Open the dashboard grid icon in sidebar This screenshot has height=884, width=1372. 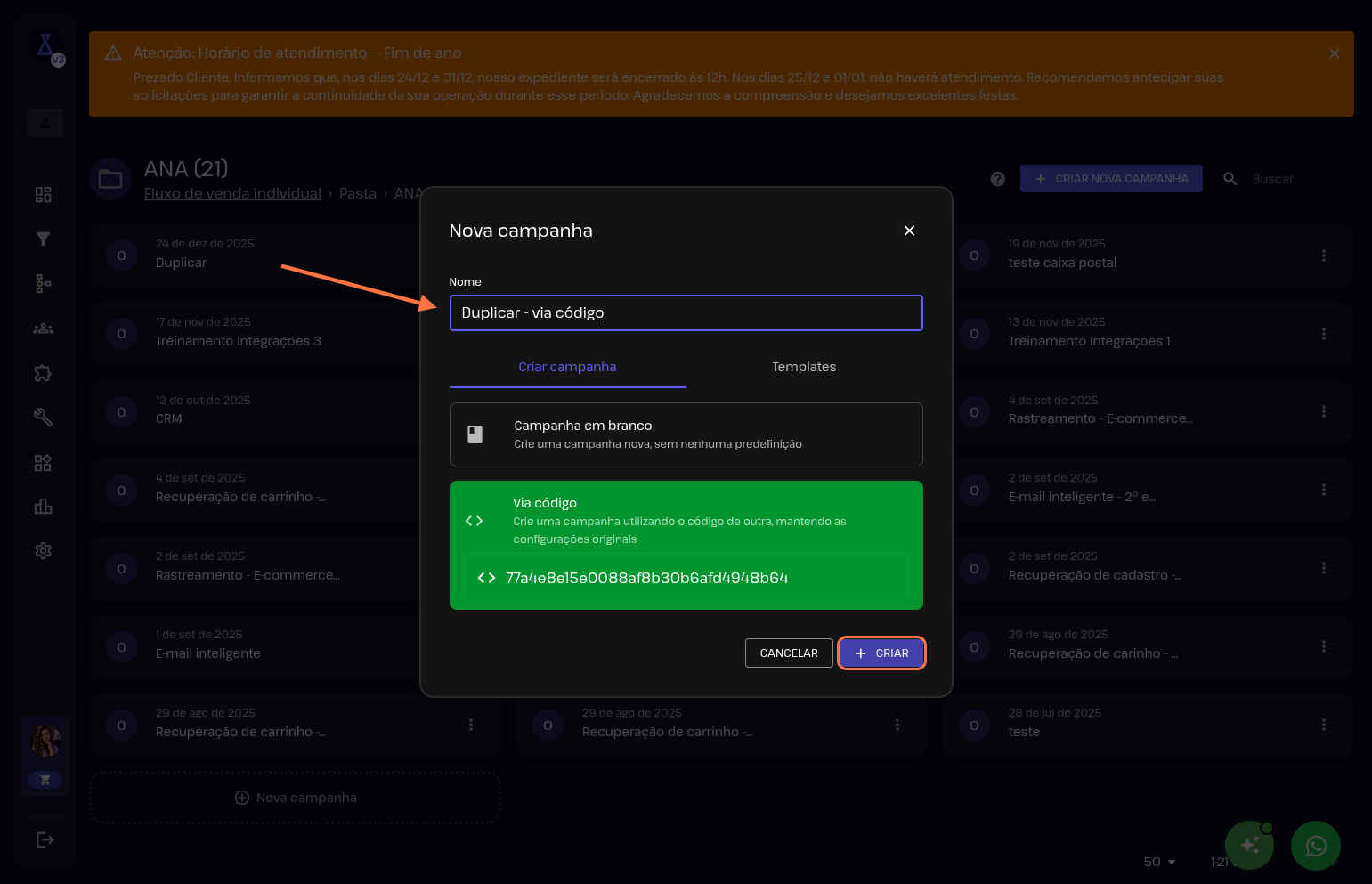(x=43, y=195)
